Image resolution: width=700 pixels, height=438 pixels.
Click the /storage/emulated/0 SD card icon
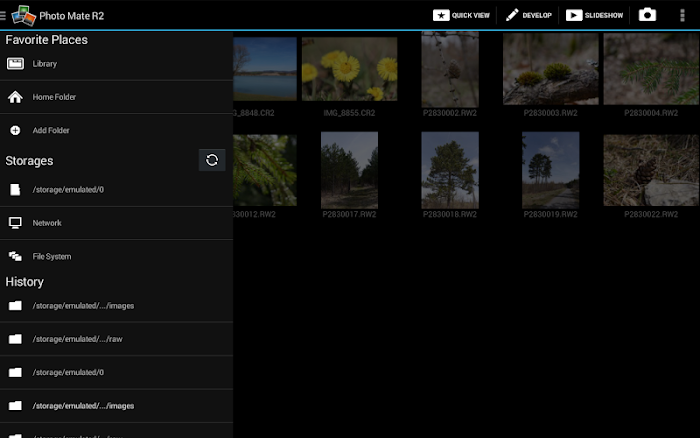pos(15,190)
